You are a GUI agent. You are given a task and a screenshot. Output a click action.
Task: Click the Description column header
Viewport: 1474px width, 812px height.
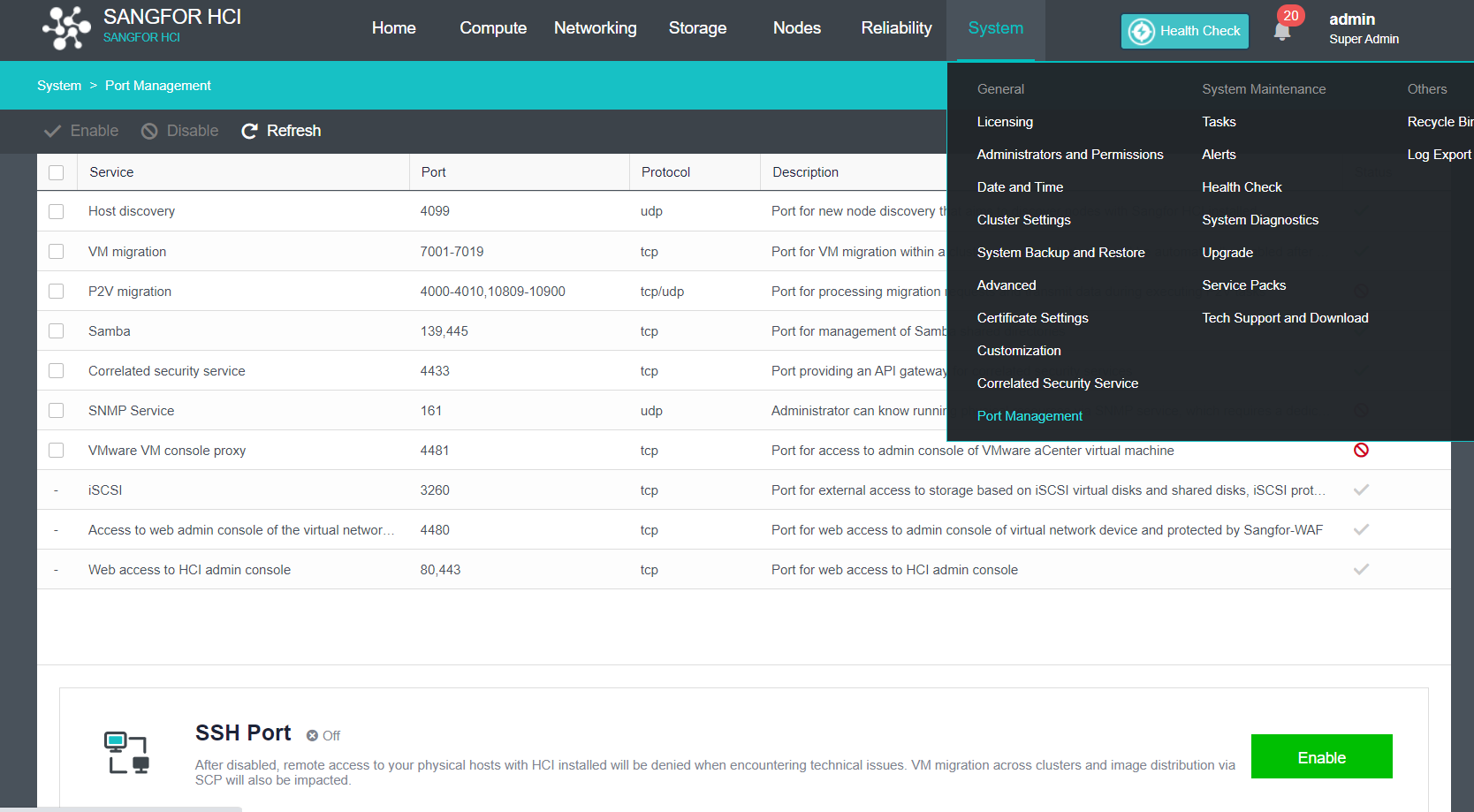click(x=805, y=172)
